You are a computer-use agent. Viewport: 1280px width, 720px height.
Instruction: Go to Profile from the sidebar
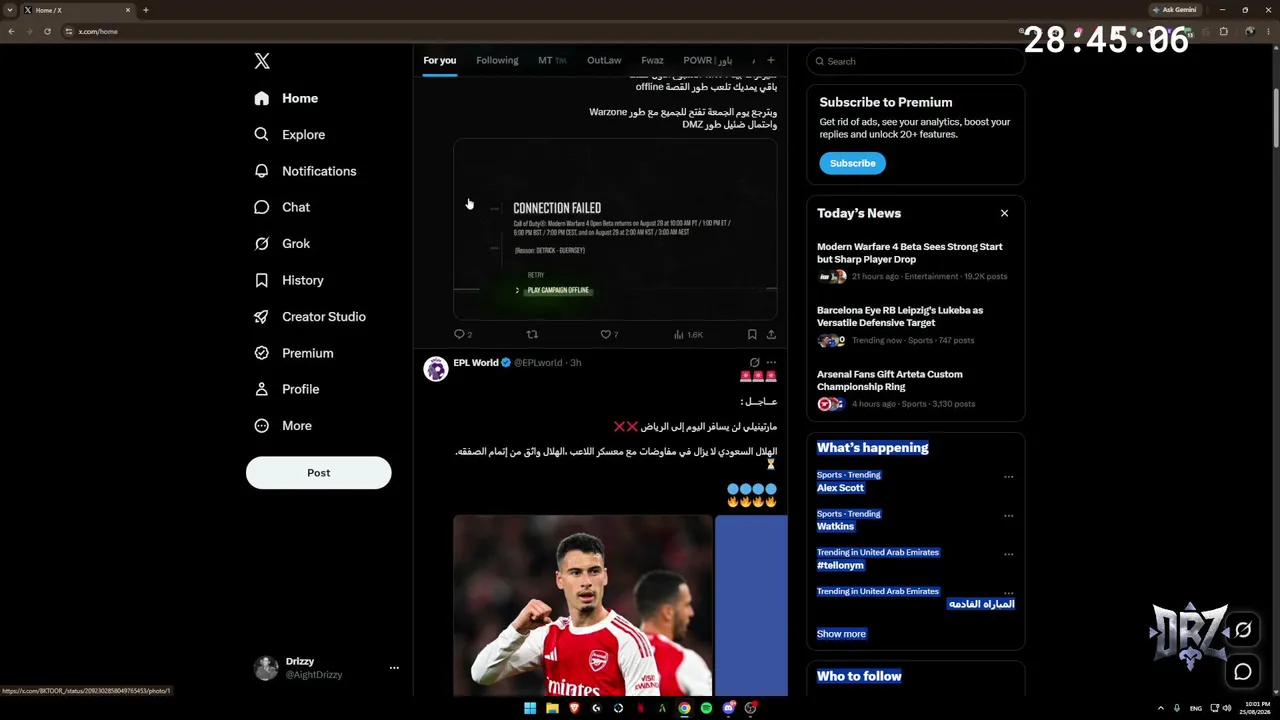pos(287,389)
